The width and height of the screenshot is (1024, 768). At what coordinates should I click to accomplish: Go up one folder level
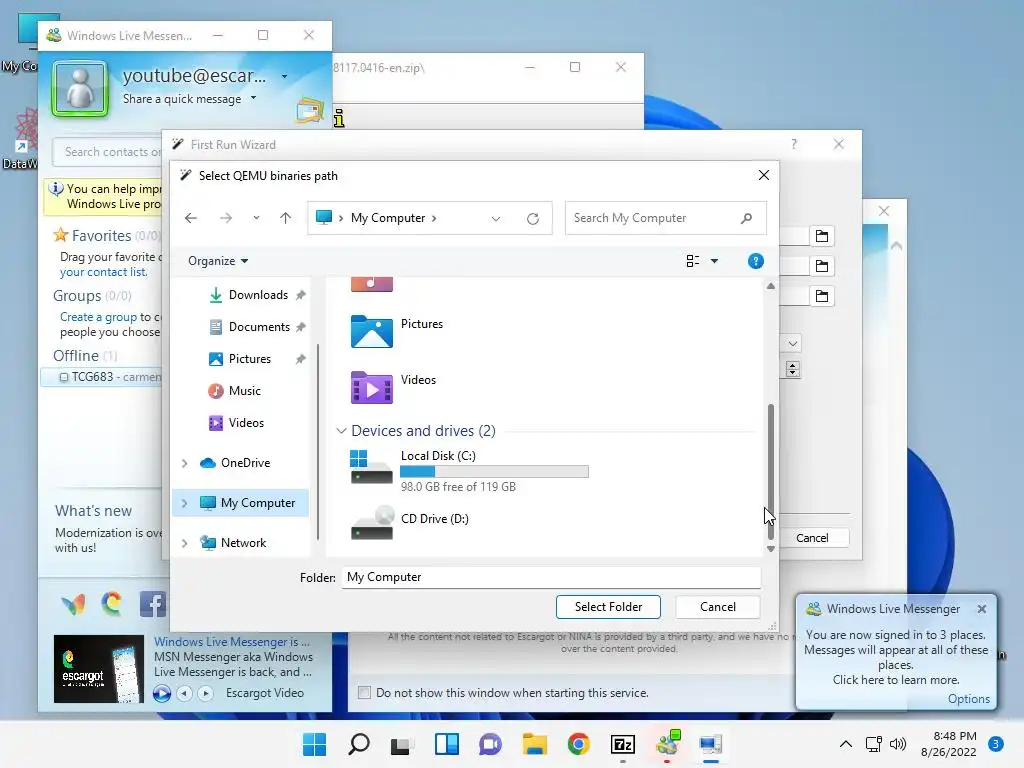point(285,218)
